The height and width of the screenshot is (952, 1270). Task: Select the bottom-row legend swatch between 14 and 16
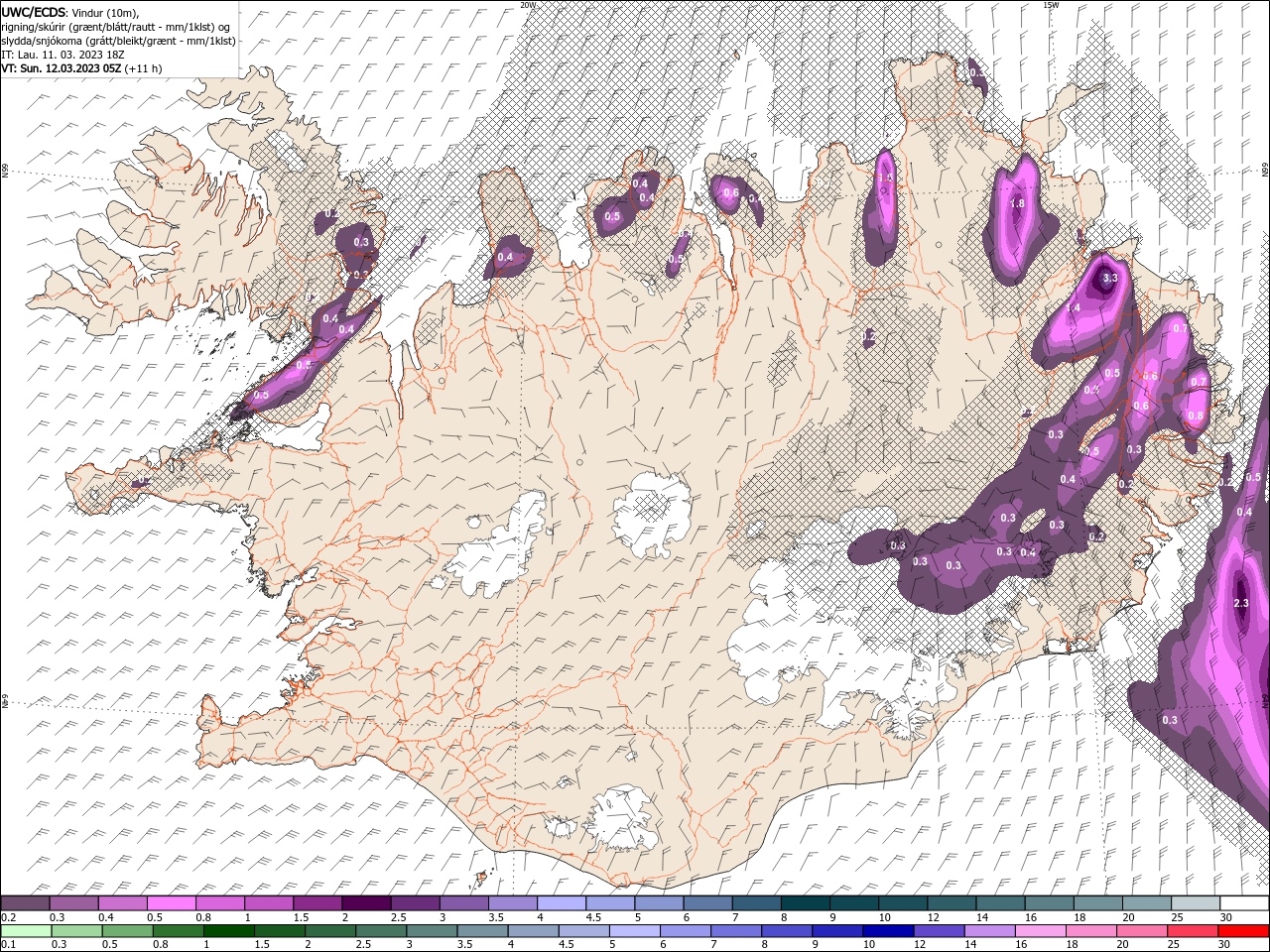click(x=992, y=931)
